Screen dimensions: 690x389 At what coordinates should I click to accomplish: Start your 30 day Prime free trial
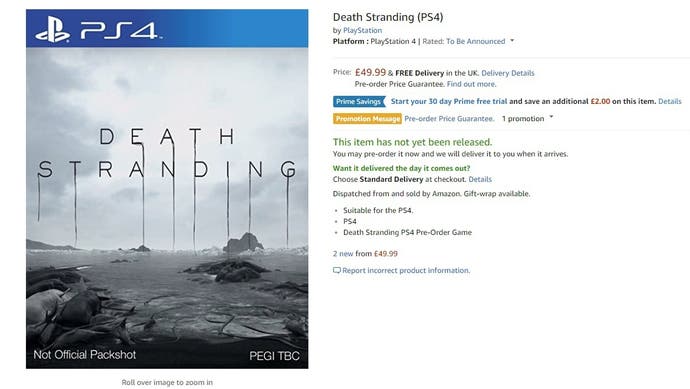pos(449,101)
